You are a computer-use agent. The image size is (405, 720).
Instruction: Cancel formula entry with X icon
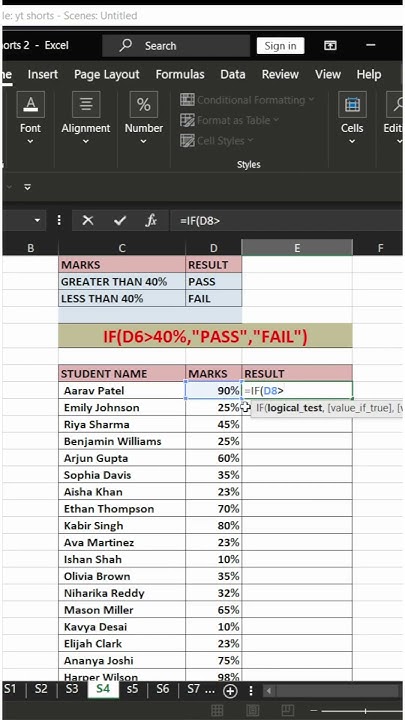pos(88,221)
